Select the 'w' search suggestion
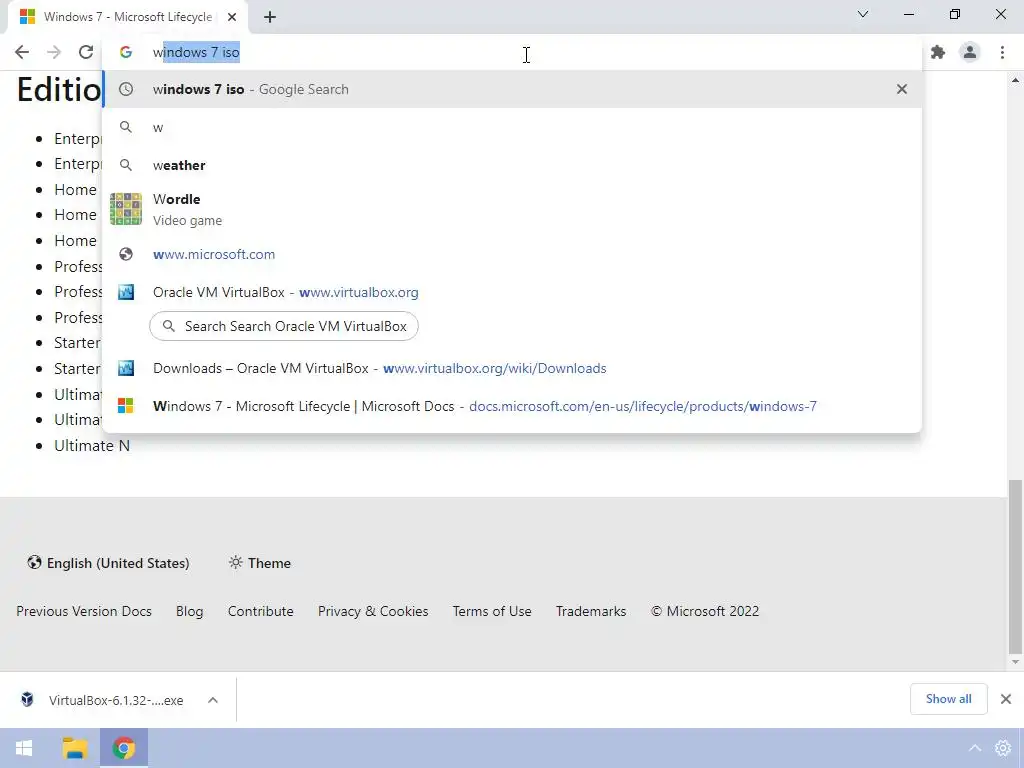 pyautogui.click(x=512, y=127)
